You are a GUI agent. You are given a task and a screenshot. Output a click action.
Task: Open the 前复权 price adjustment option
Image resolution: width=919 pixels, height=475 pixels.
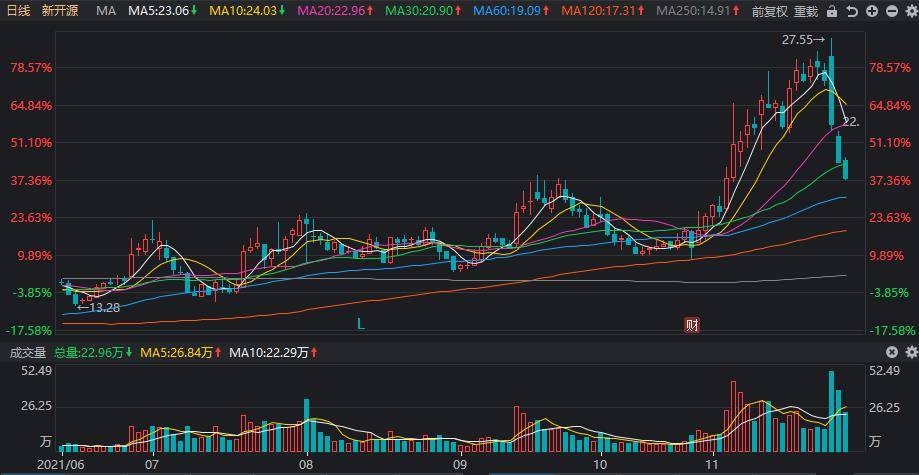[770, 11]
